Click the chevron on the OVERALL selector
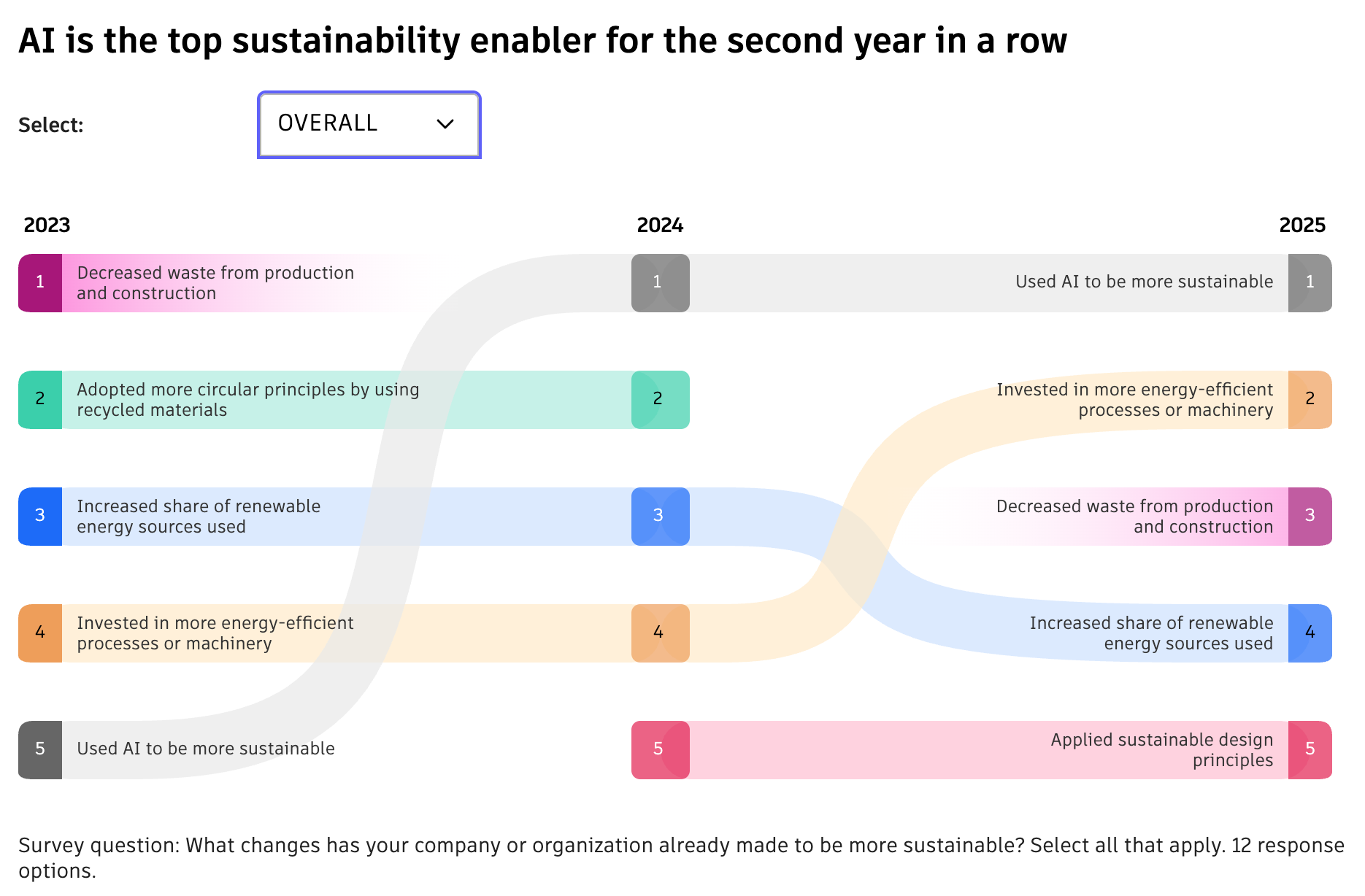 click(446, 124)
